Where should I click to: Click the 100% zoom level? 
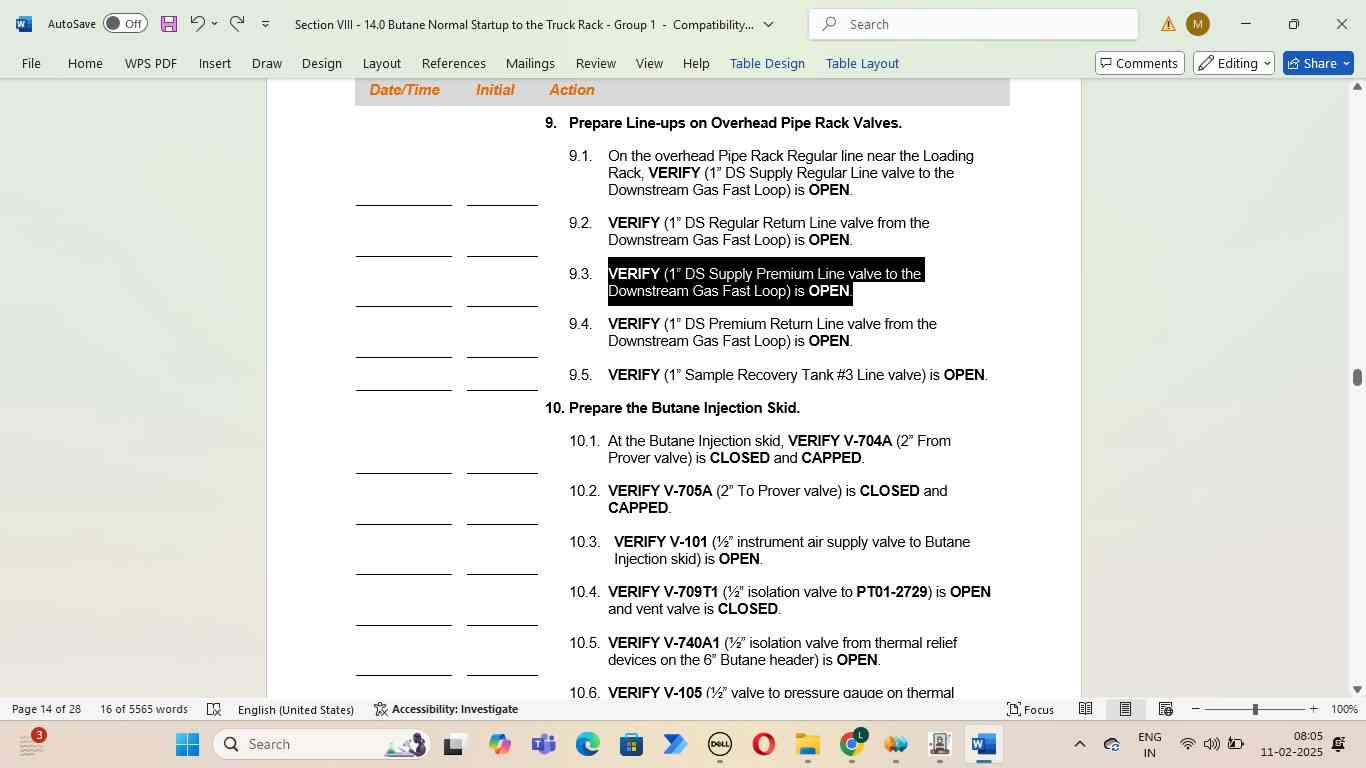point(1345,709)
